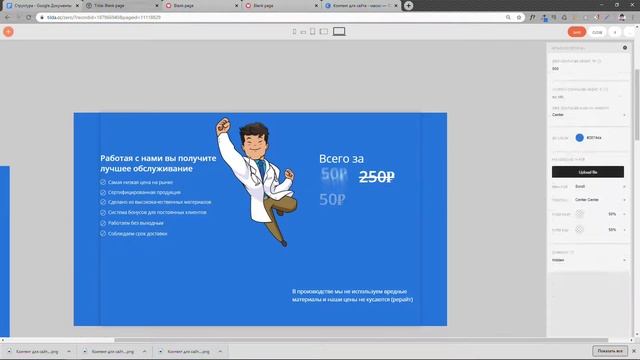
Task: Select the landscape tablet screen size icon
Action: pyautogui.click(x=324, y=31)
